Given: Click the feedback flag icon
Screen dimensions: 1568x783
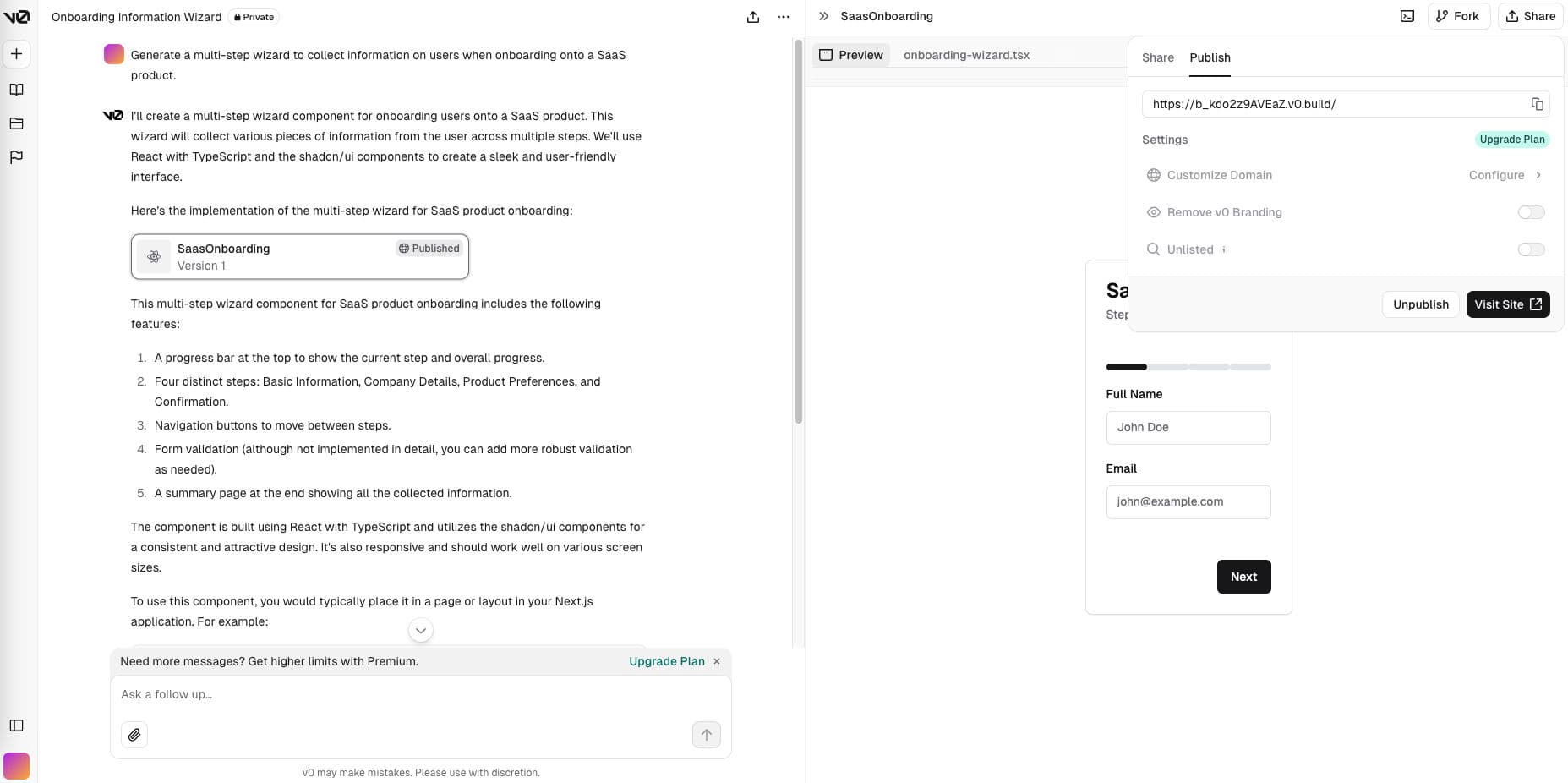Looking at the screenshot, I should [x=16, y=157].
